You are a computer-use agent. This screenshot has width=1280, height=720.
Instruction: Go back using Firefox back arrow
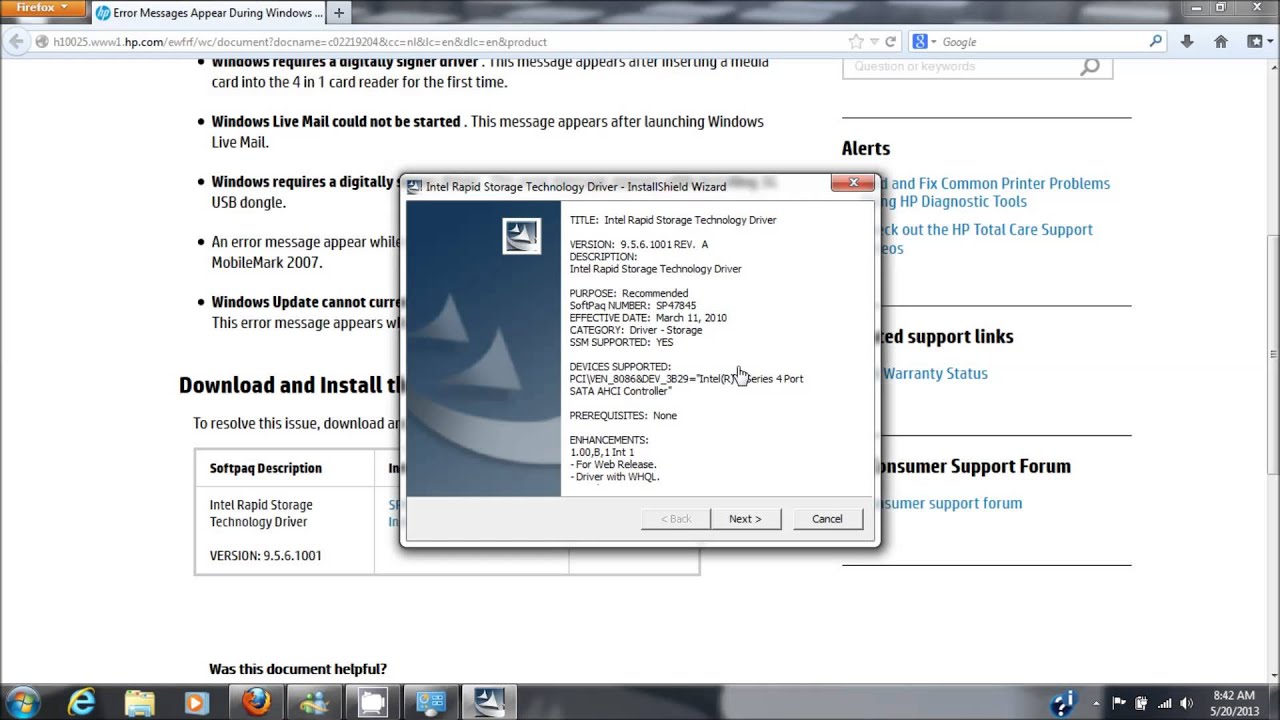click(16, 42)
